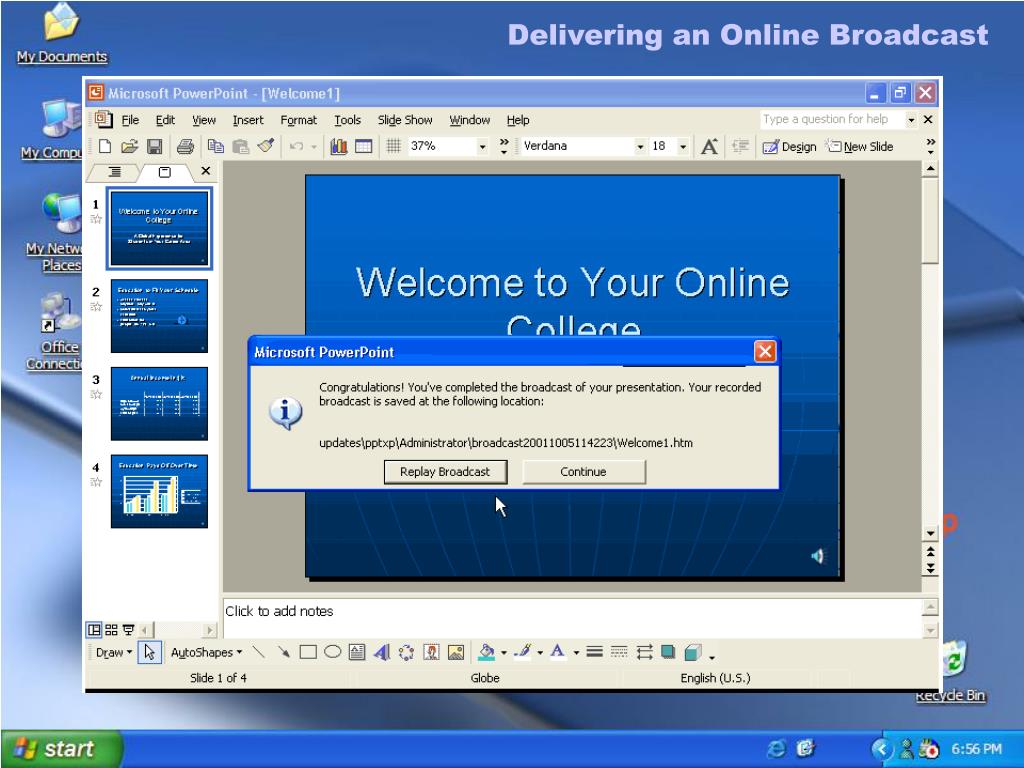Select the Line drawing tool
The image size is (1024, 768).
[x=259, y=652]
